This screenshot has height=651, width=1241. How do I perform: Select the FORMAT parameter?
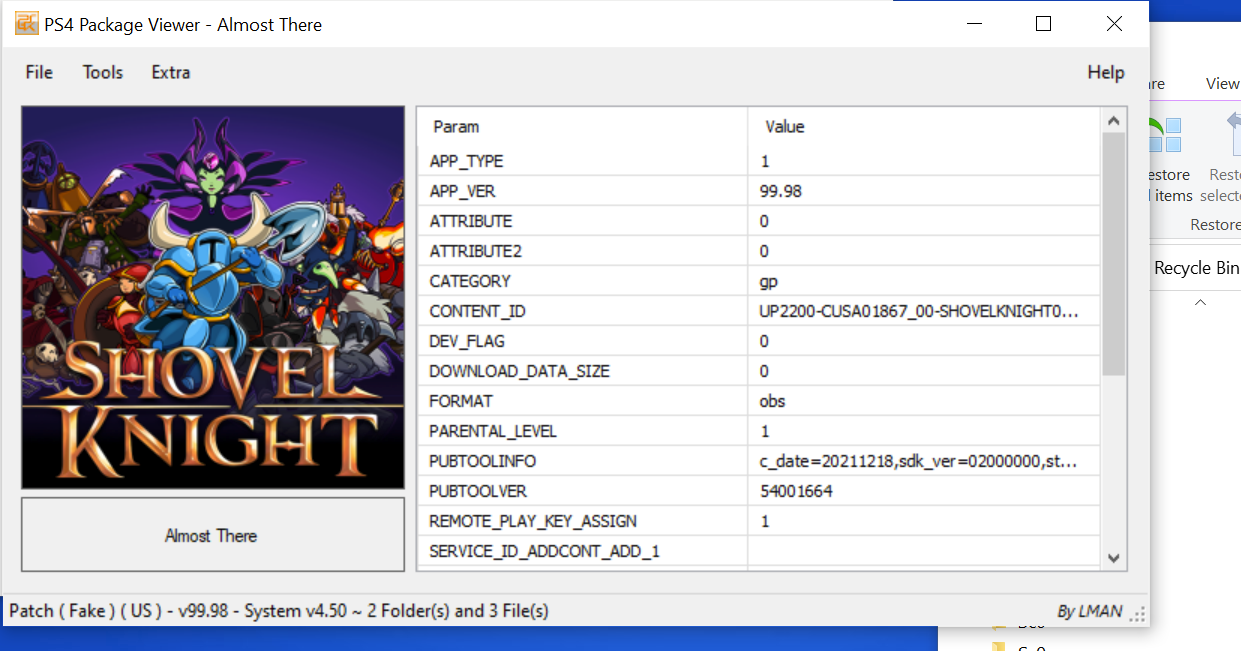tap(461, 401)
